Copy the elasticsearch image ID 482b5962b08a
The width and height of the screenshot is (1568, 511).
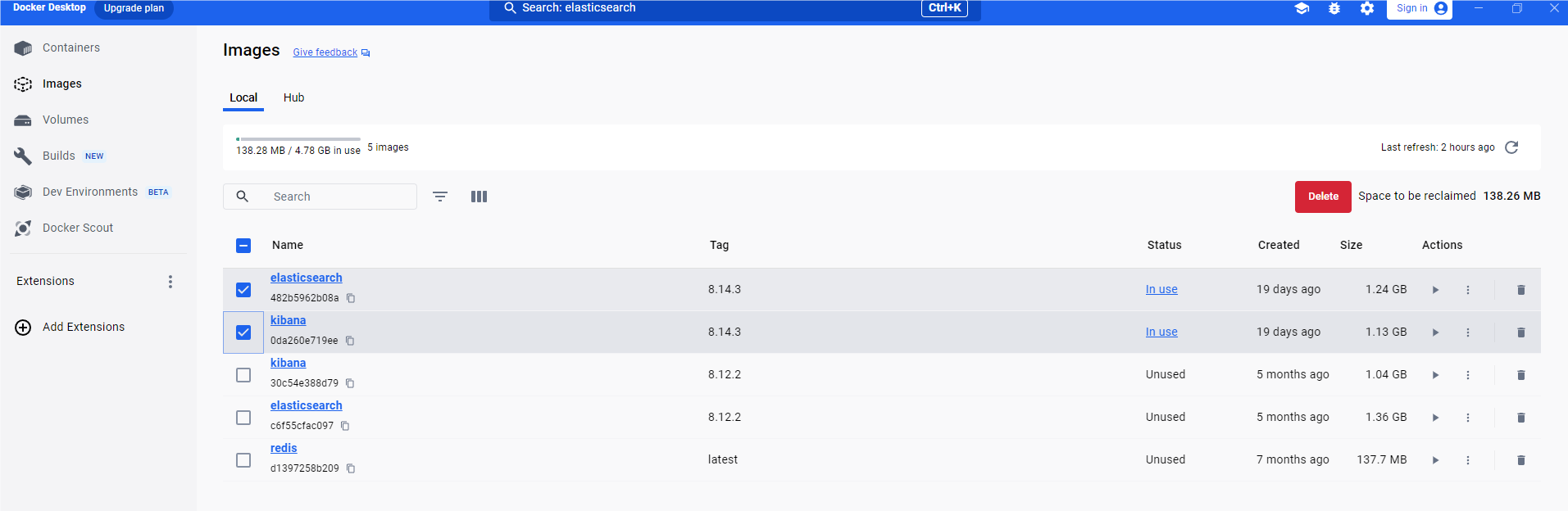[x=351, y=298]
